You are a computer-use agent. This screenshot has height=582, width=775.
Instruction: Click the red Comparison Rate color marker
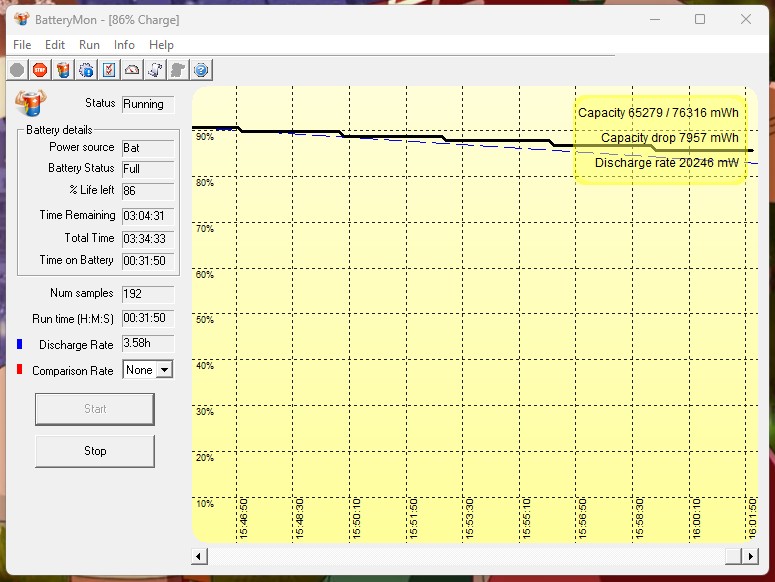click(x=19, y=370)
